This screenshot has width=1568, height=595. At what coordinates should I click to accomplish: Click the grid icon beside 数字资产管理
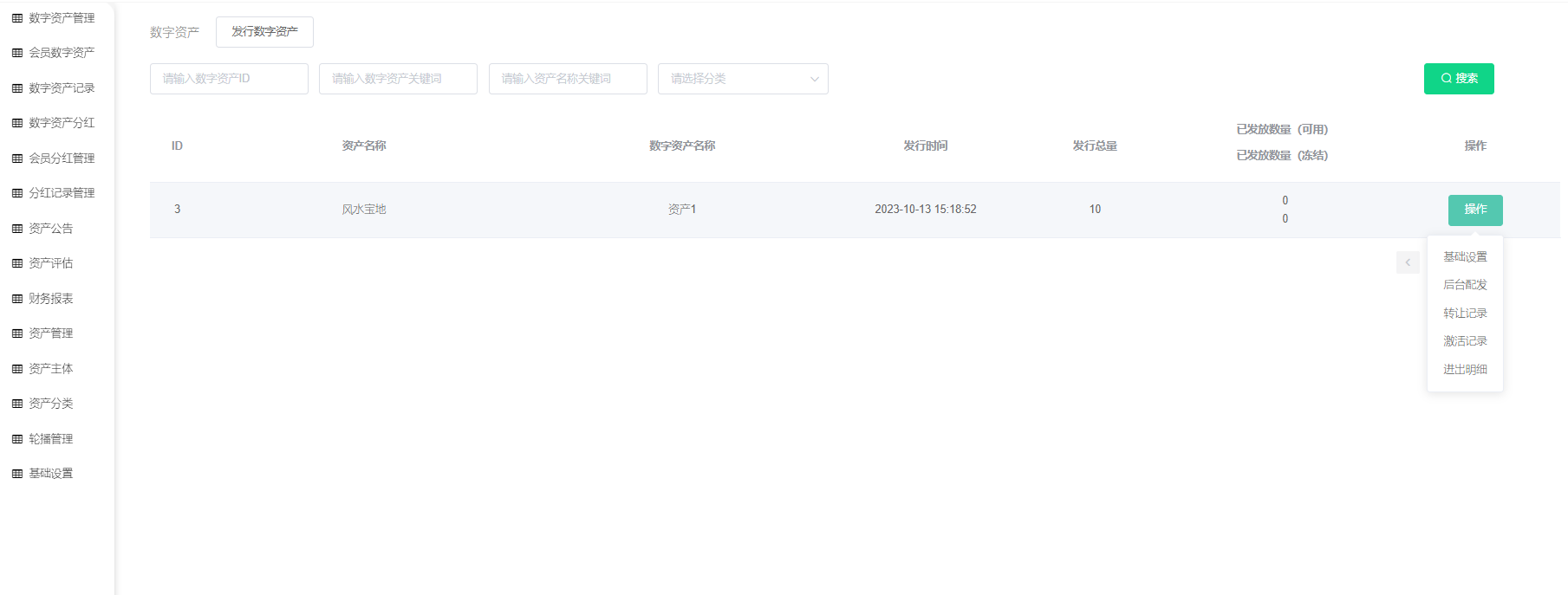[x=17, y=18]
